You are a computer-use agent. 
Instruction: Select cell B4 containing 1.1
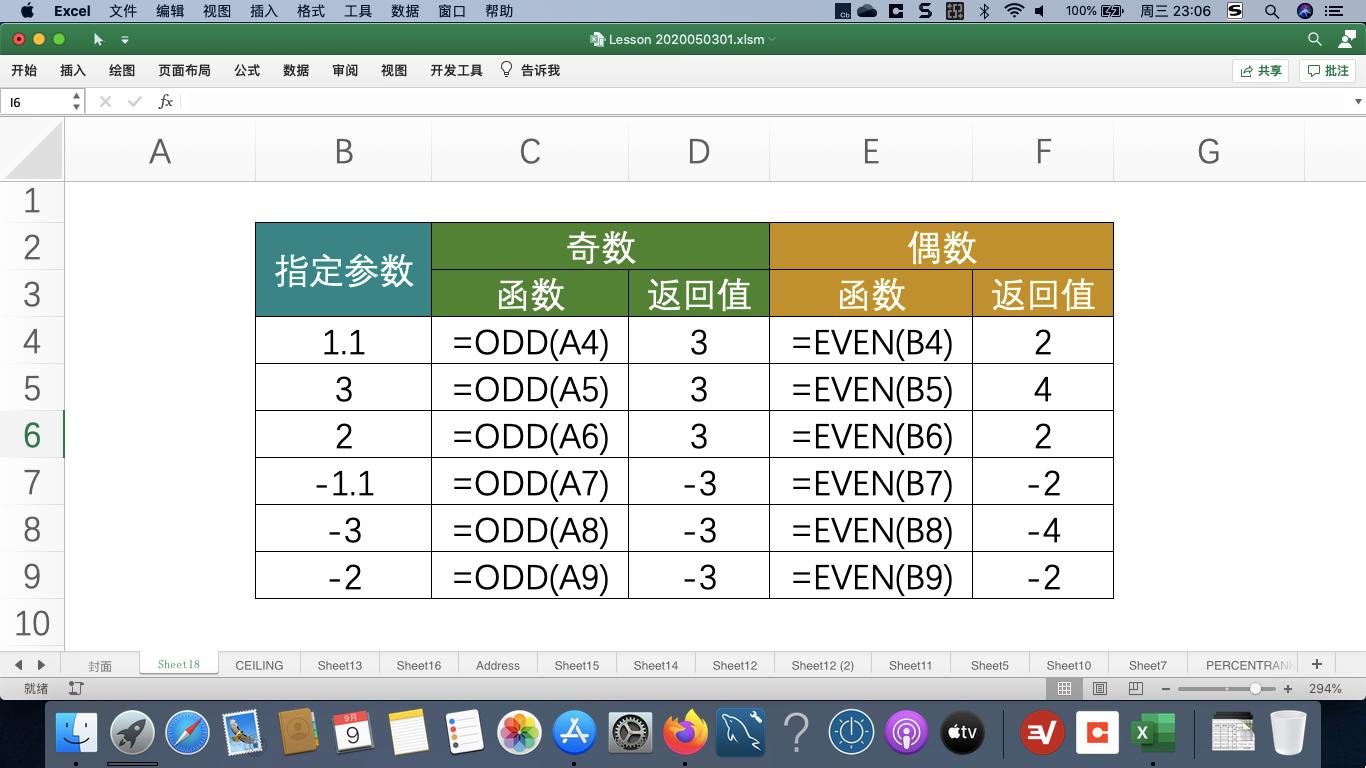pos(343,341)
